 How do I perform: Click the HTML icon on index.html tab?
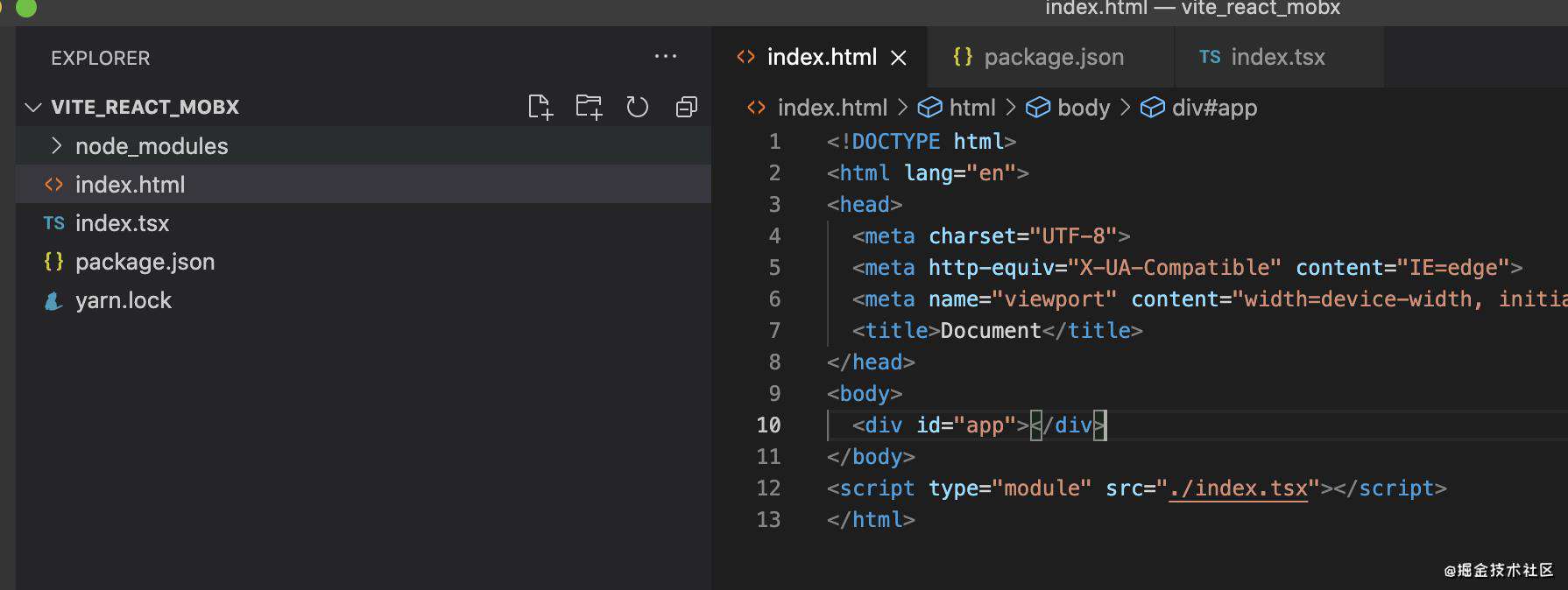point(745,57)
